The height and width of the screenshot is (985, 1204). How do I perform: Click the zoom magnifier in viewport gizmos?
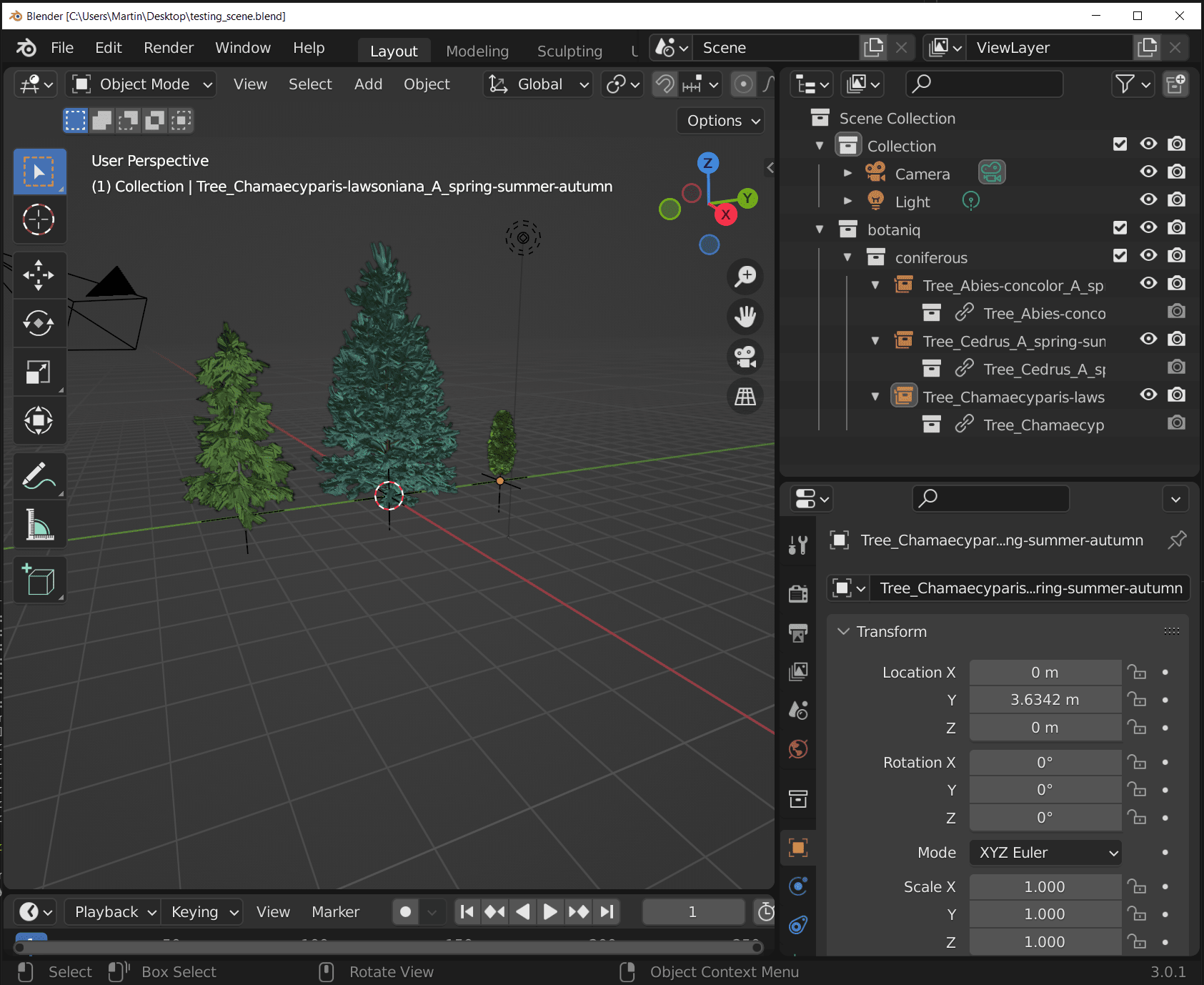[x=745, y=277]
